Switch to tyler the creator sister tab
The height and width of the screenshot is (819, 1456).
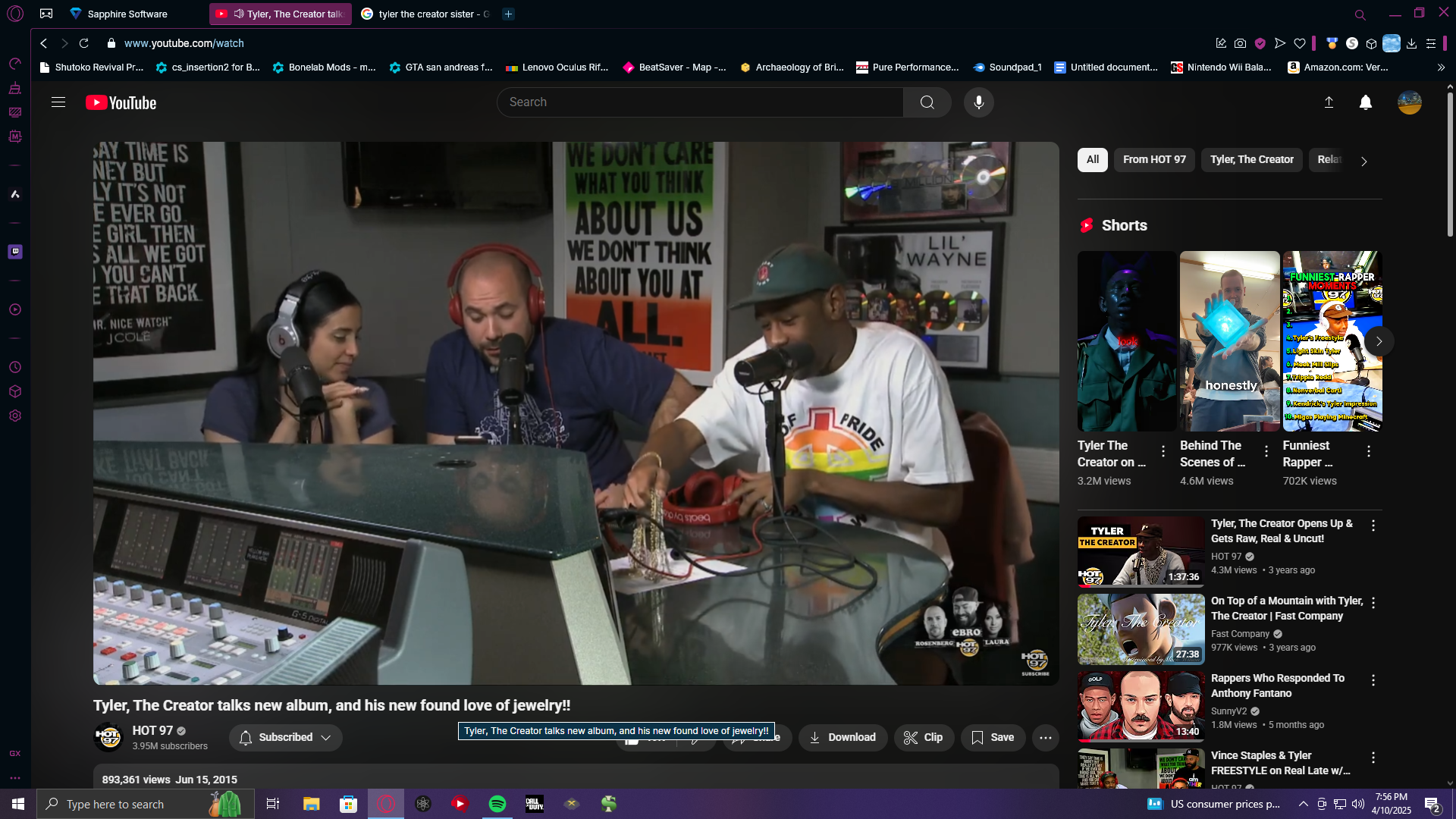pos(426,14)
